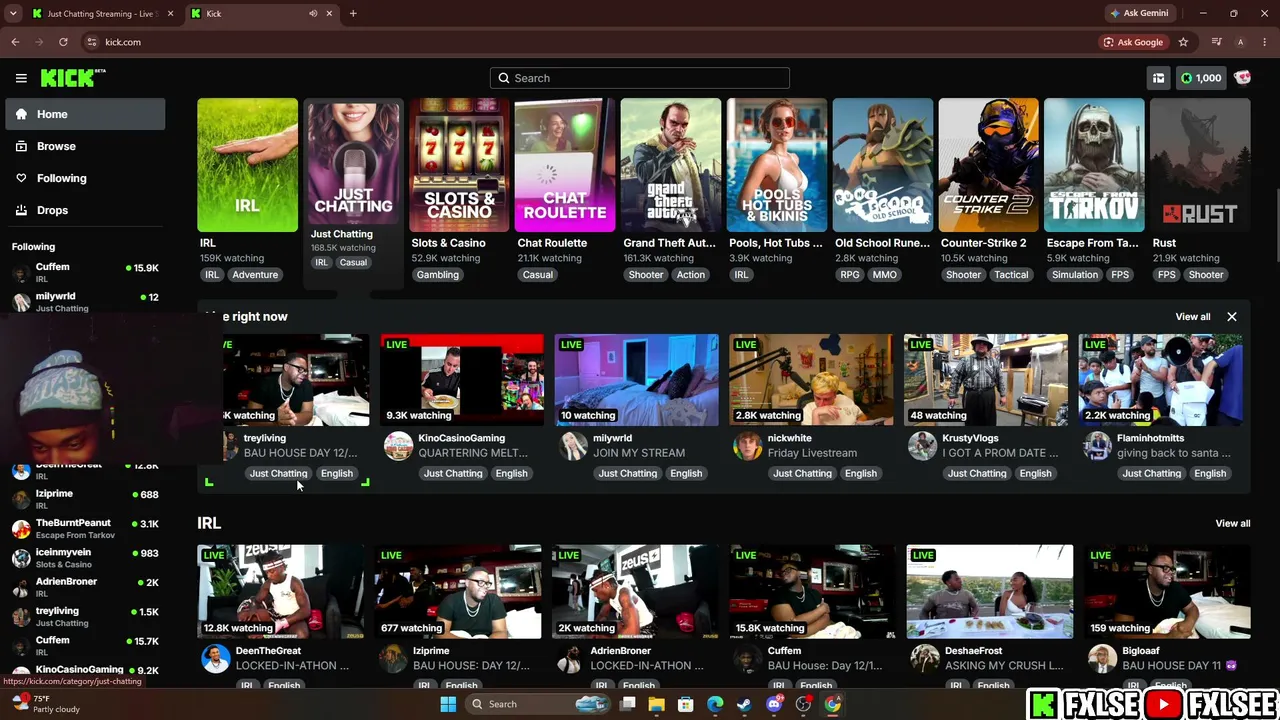The width and height of the screenshot is (1280, 720).
Task: Dismiss the live right now section
Action: 1232,317
